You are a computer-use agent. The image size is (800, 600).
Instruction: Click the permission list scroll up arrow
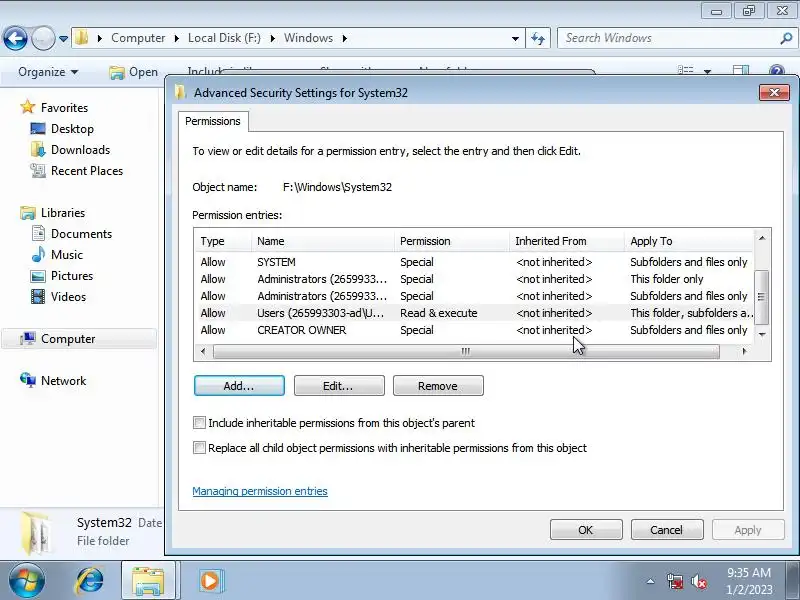coord(762,238)
